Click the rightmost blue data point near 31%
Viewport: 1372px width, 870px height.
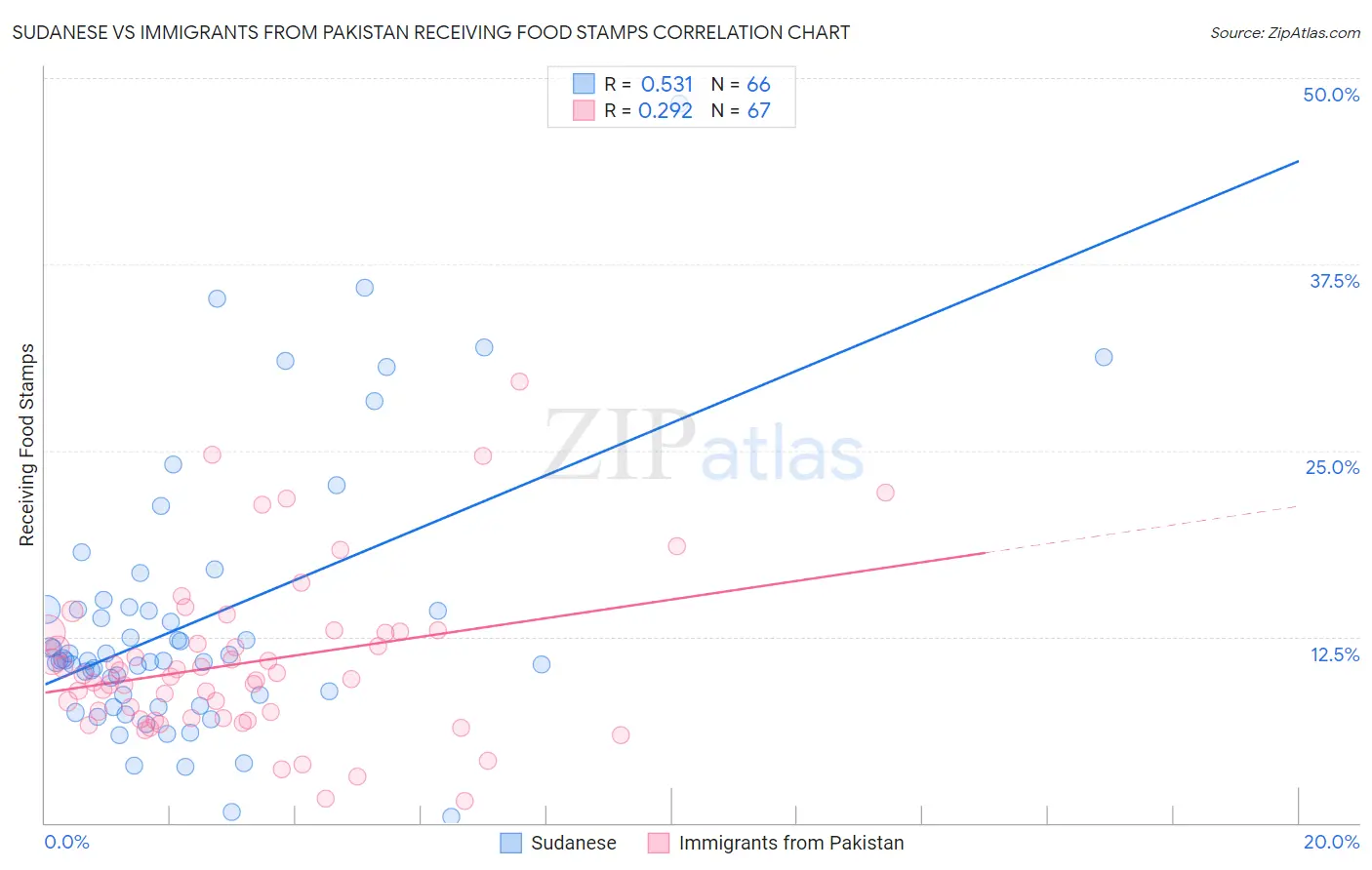(x=1104, y=357)
